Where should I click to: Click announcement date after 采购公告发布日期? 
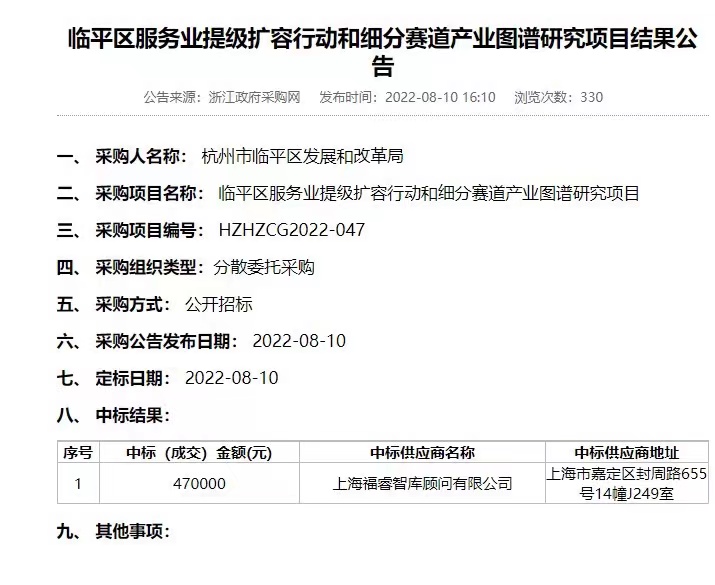(x=299, y=341)
